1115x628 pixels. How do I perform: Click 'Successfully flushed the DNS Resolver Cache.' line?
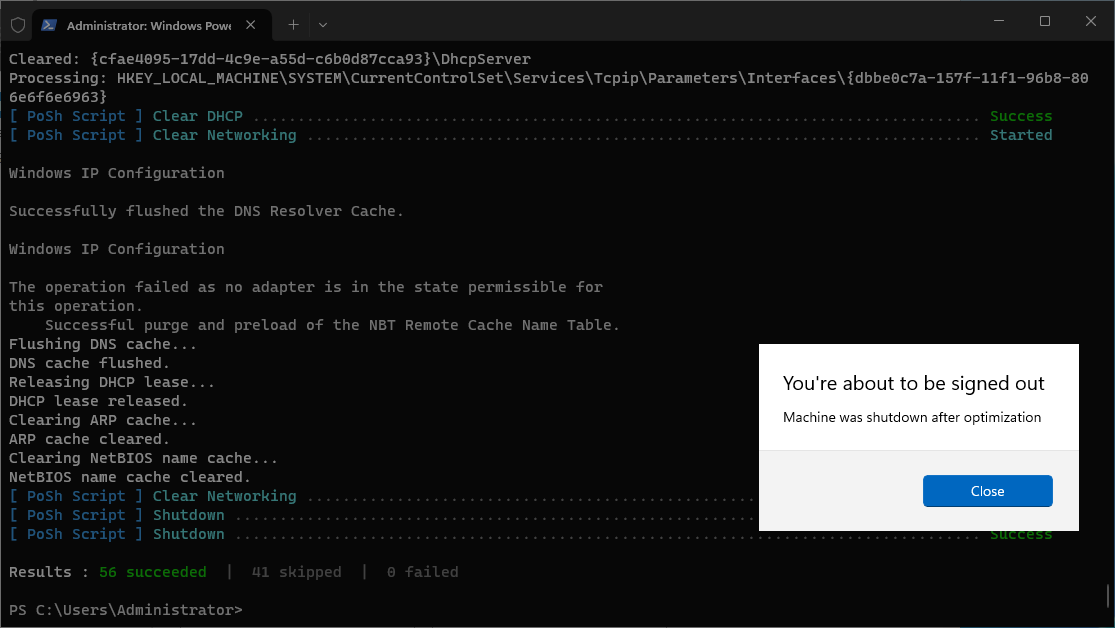point(206,211)
